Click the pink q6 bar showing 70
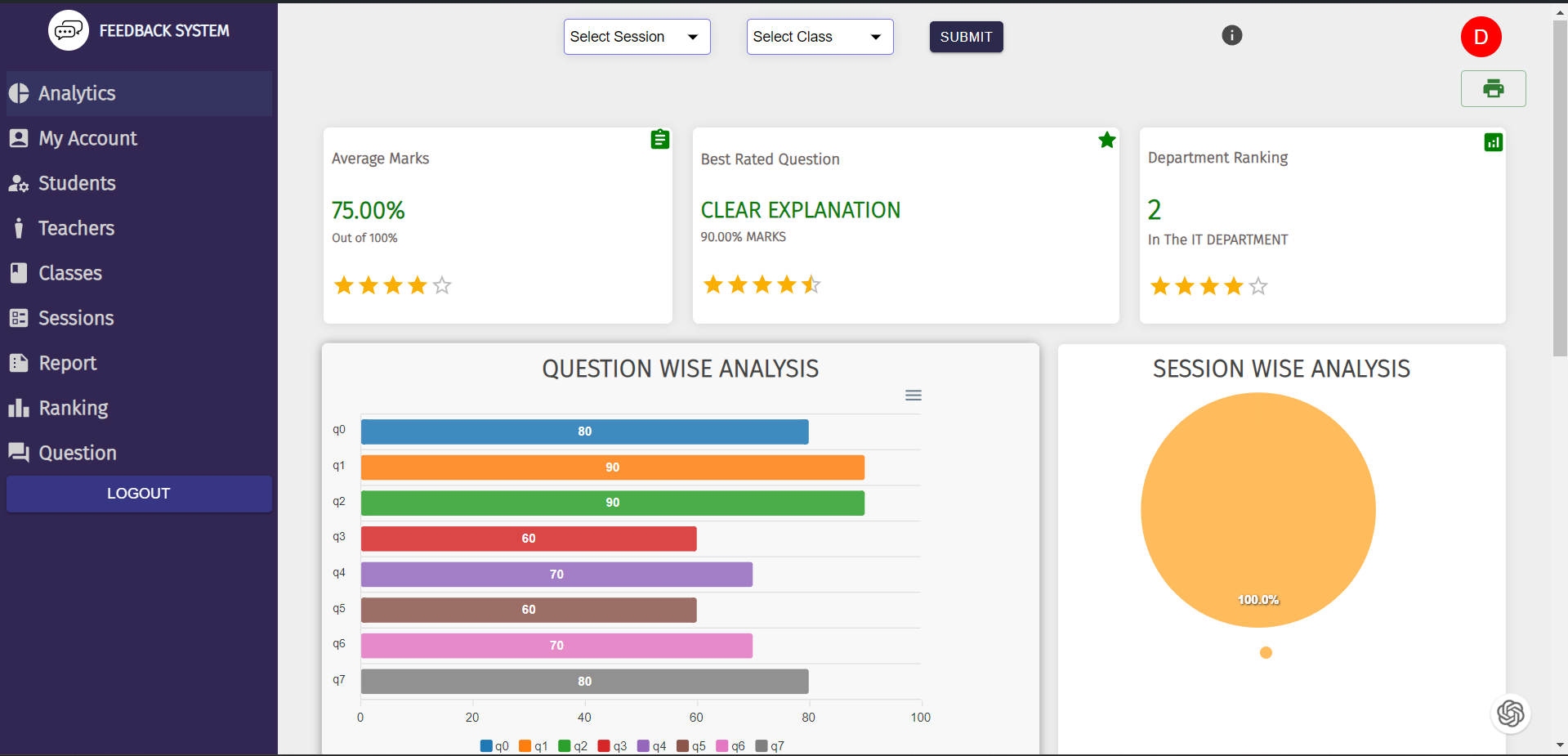This screenshot has width=1568, height=756. coord(556,646)
